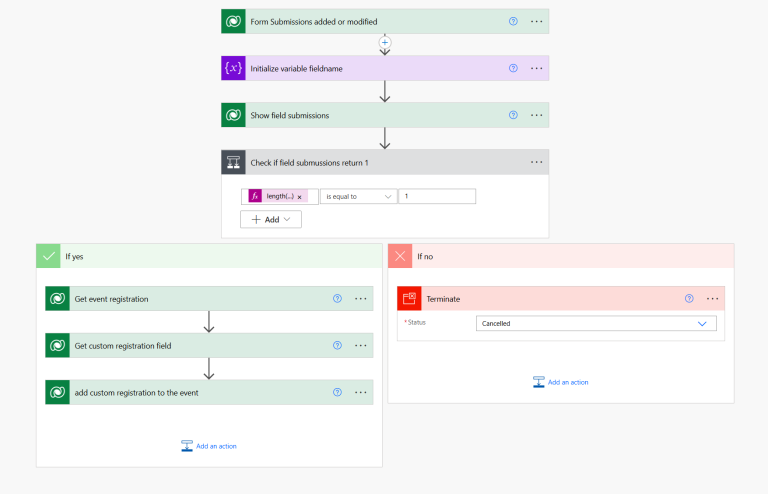Click help icon on Show field submissions
Viewport: 768px width, 494px height.
pyautogui.click(x=513, y=115)
